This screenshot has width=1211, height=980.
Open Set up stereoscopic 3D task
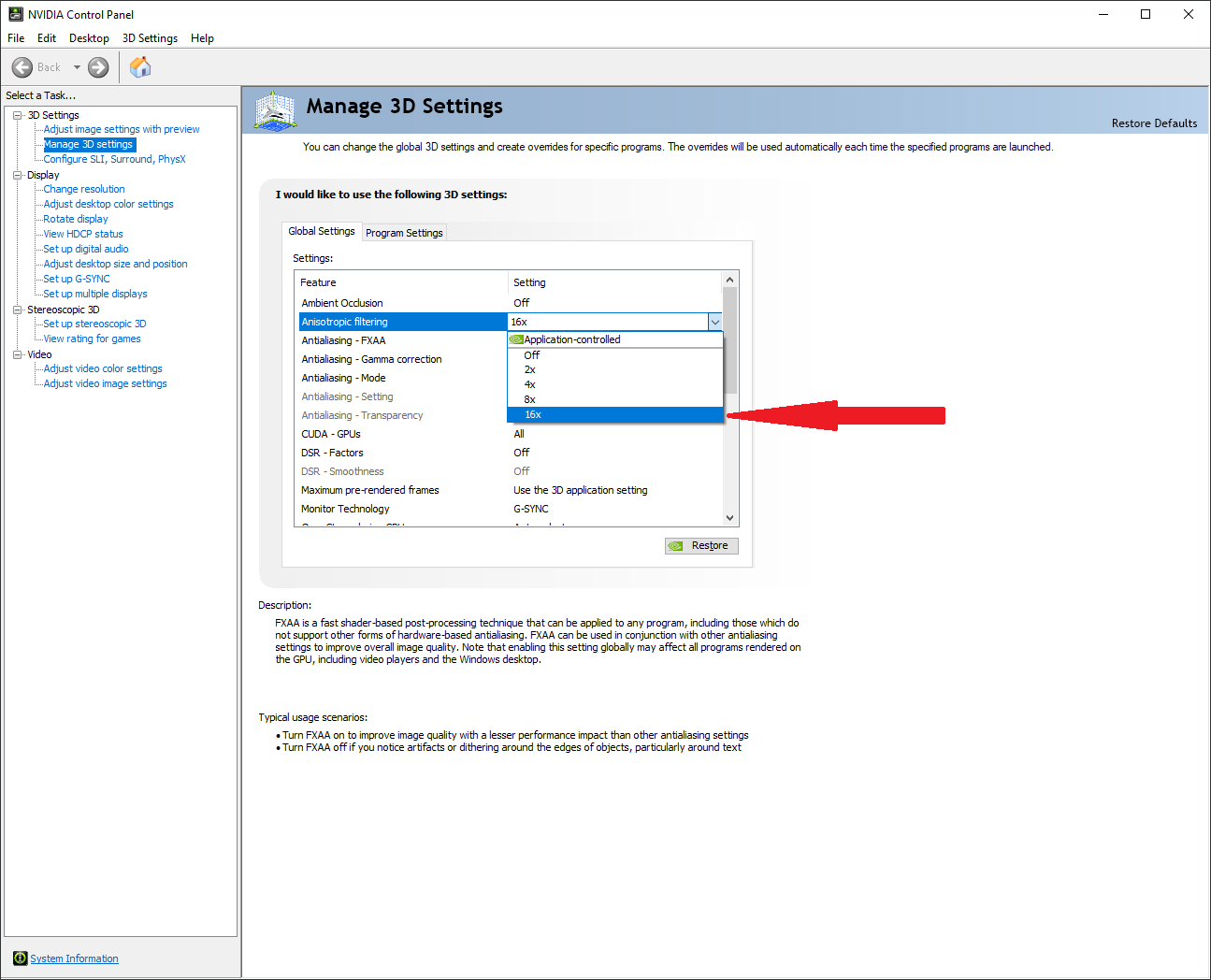(94, 324)
